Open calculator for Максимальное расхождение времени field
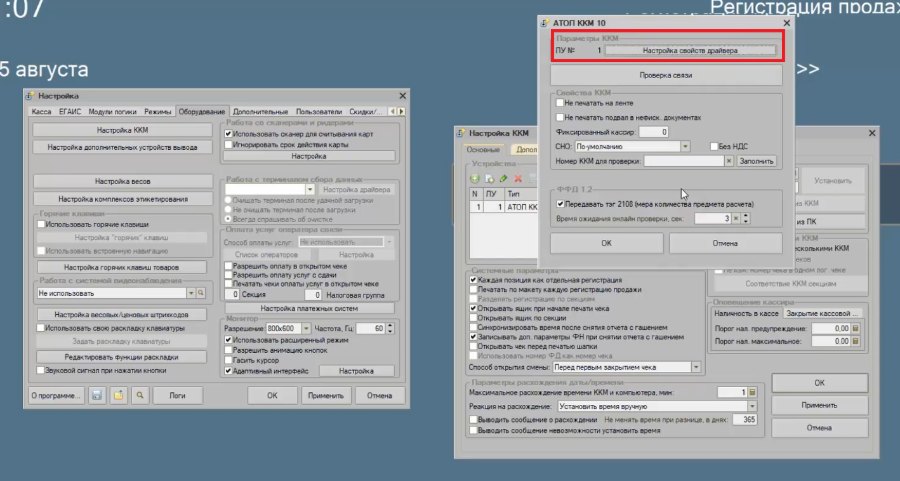Image resolution: width=900 pixels, height=481 pixels. click(752, 393)
